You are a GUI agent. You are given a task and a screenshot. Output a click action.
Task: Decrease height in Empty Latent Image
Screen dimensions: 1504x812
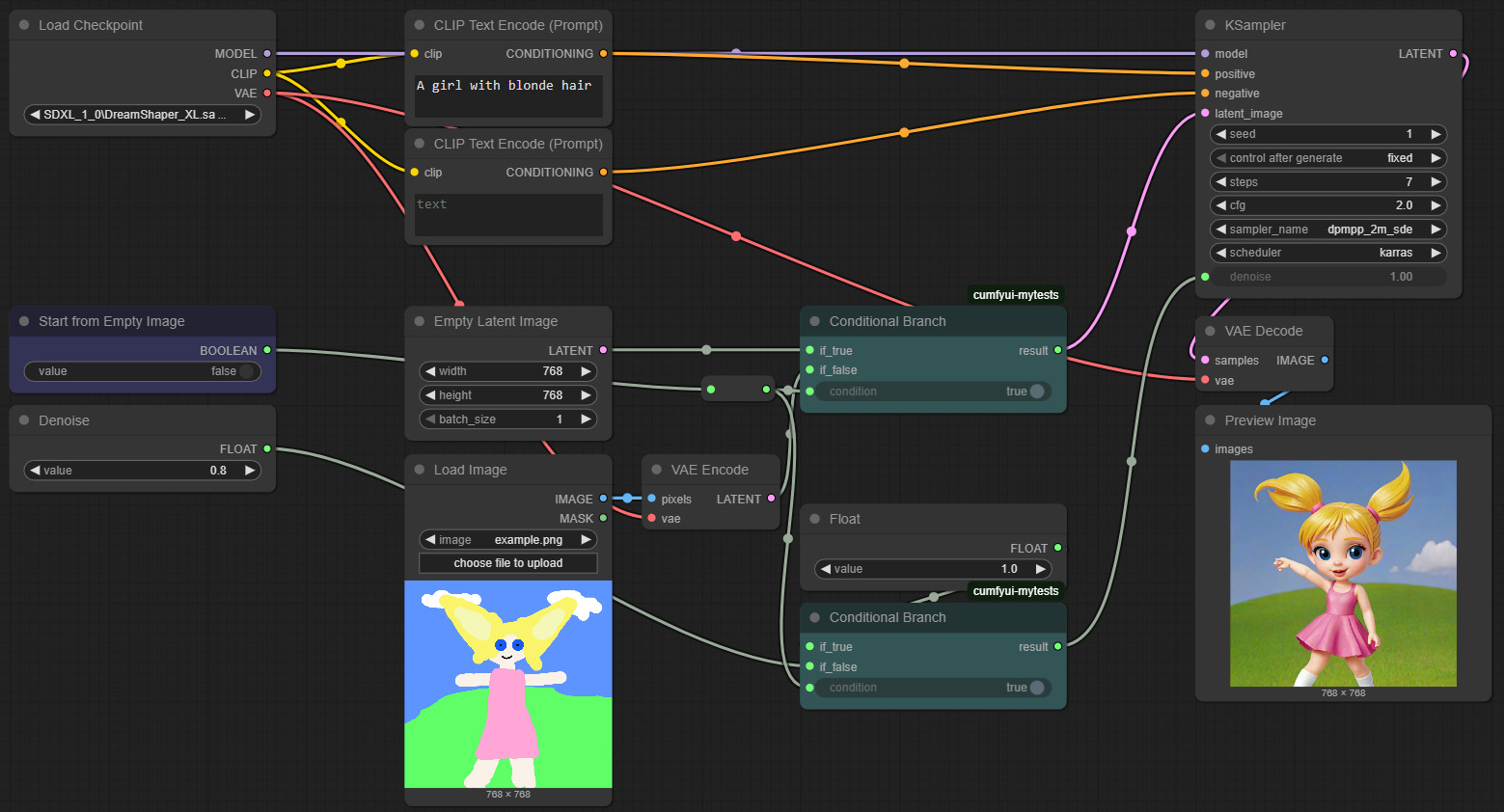coord(430,395)
